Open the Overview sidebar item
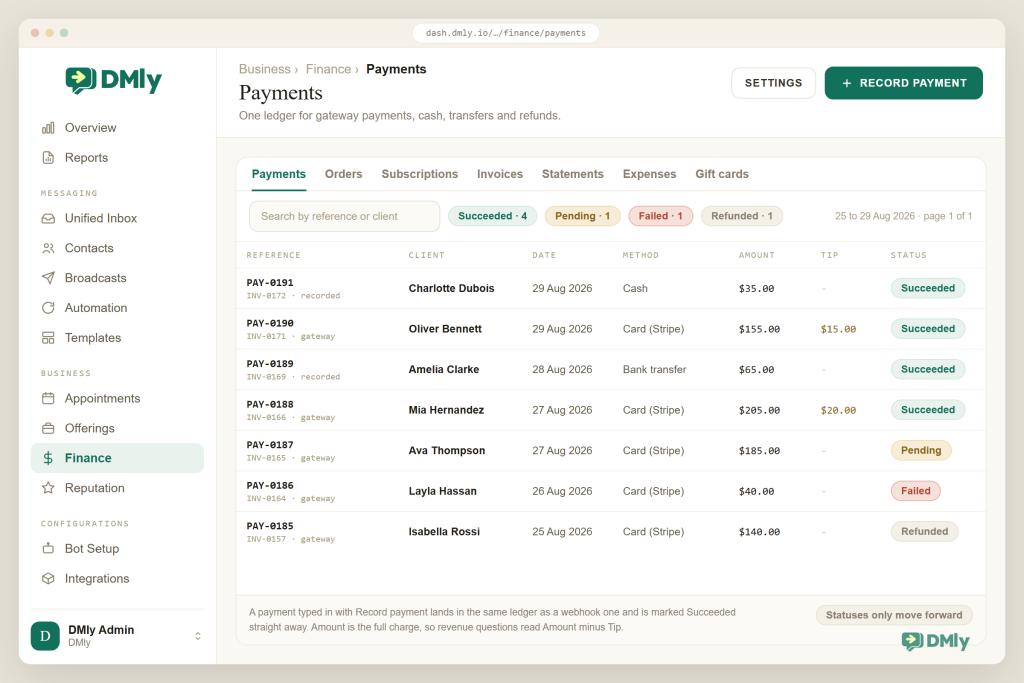 [118, 128]
